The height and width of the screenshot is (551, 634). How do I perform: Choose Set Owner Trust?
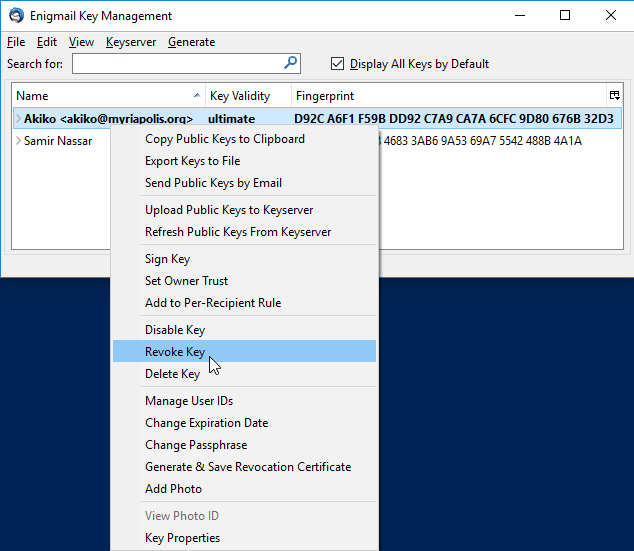(244, 281)
